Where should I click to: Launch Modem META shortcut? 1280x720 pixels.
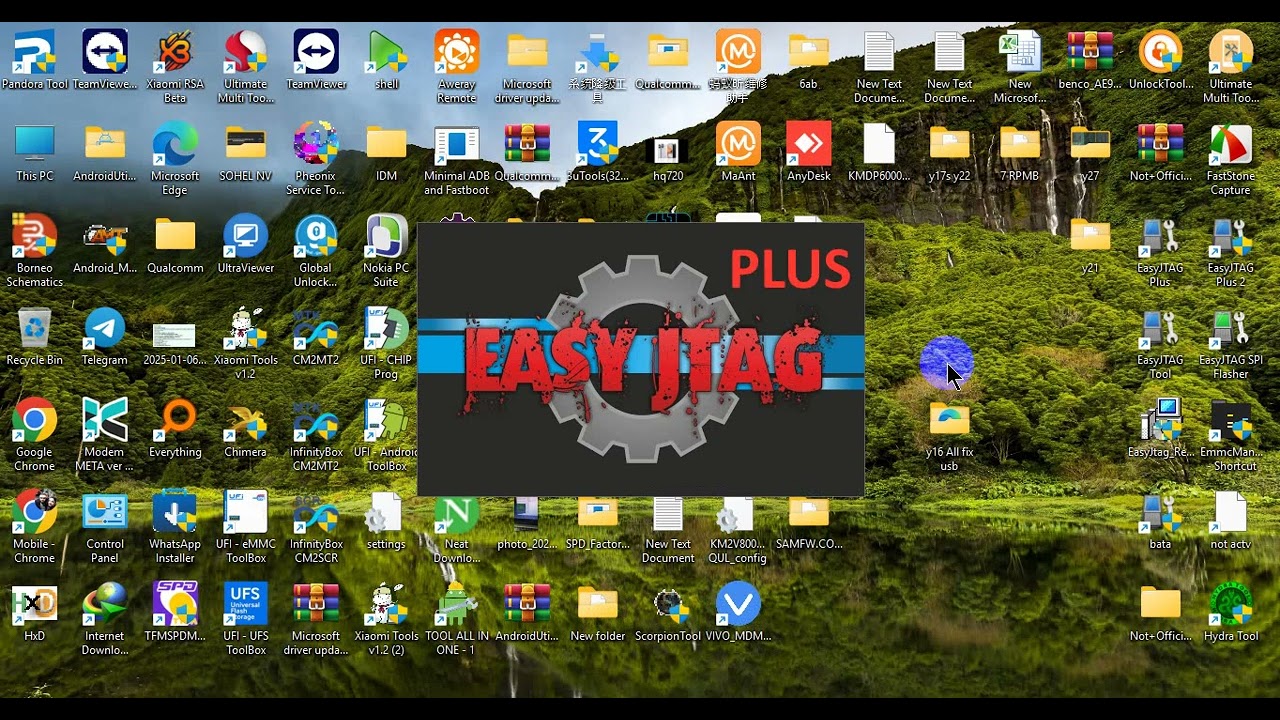coord(105,435)
